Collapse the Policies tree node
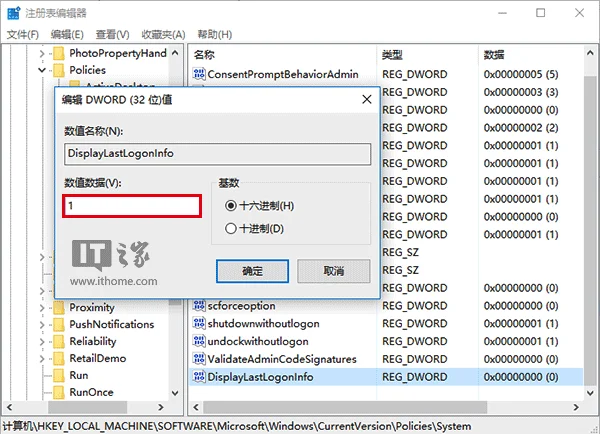 coord(42,70)
